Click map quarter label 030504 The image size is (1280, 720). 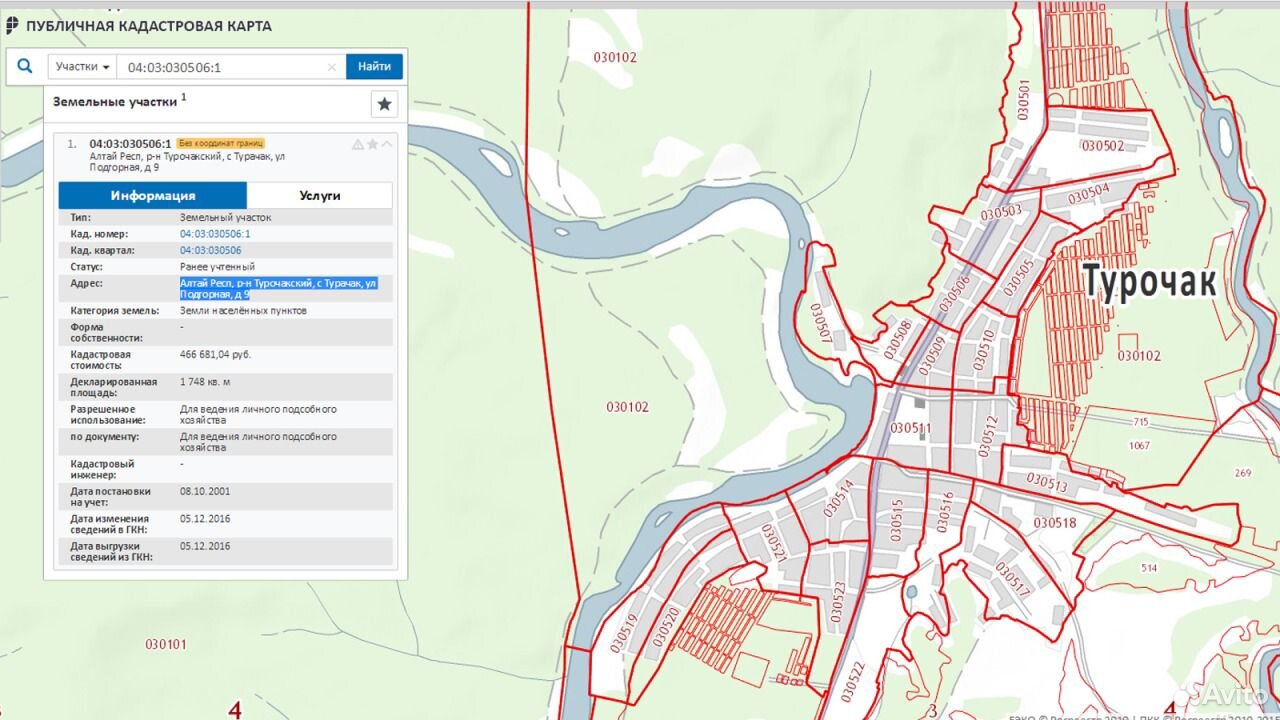(1089, 192)
